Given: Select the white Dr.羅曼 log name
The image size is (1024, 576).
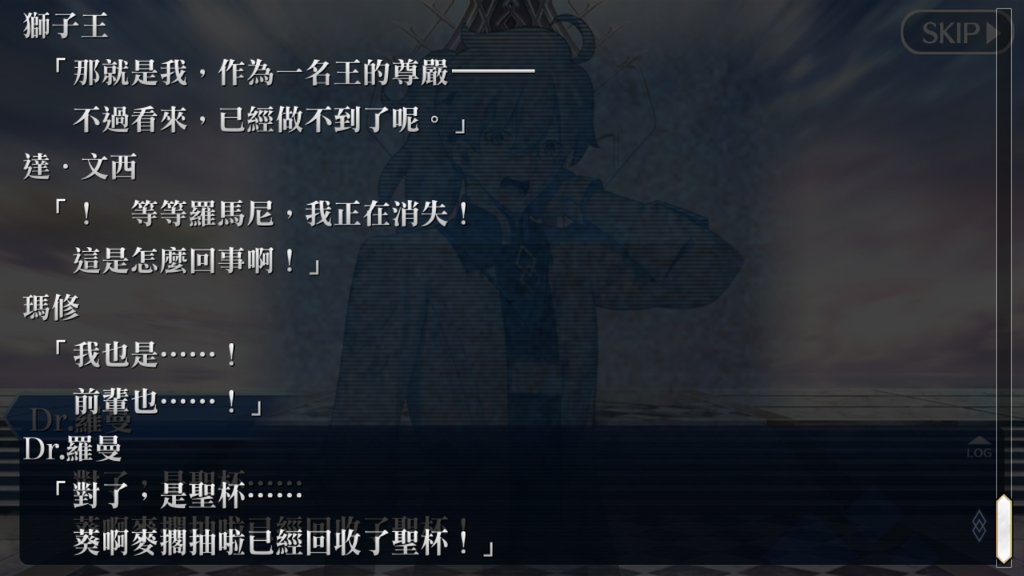Looking at the screenshot, I should (72, 449).
